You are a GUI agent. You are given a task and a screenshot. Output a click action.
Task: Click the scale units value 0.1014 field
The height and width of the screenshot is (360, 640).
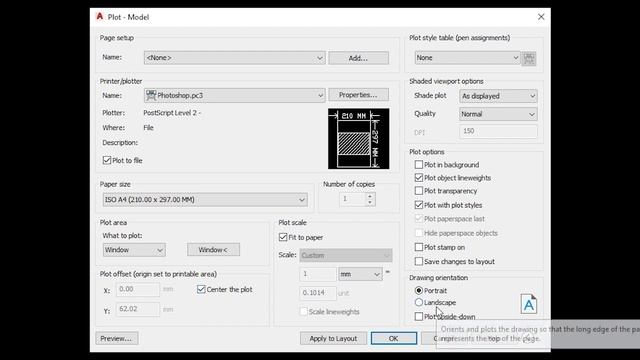coord(318,293)
